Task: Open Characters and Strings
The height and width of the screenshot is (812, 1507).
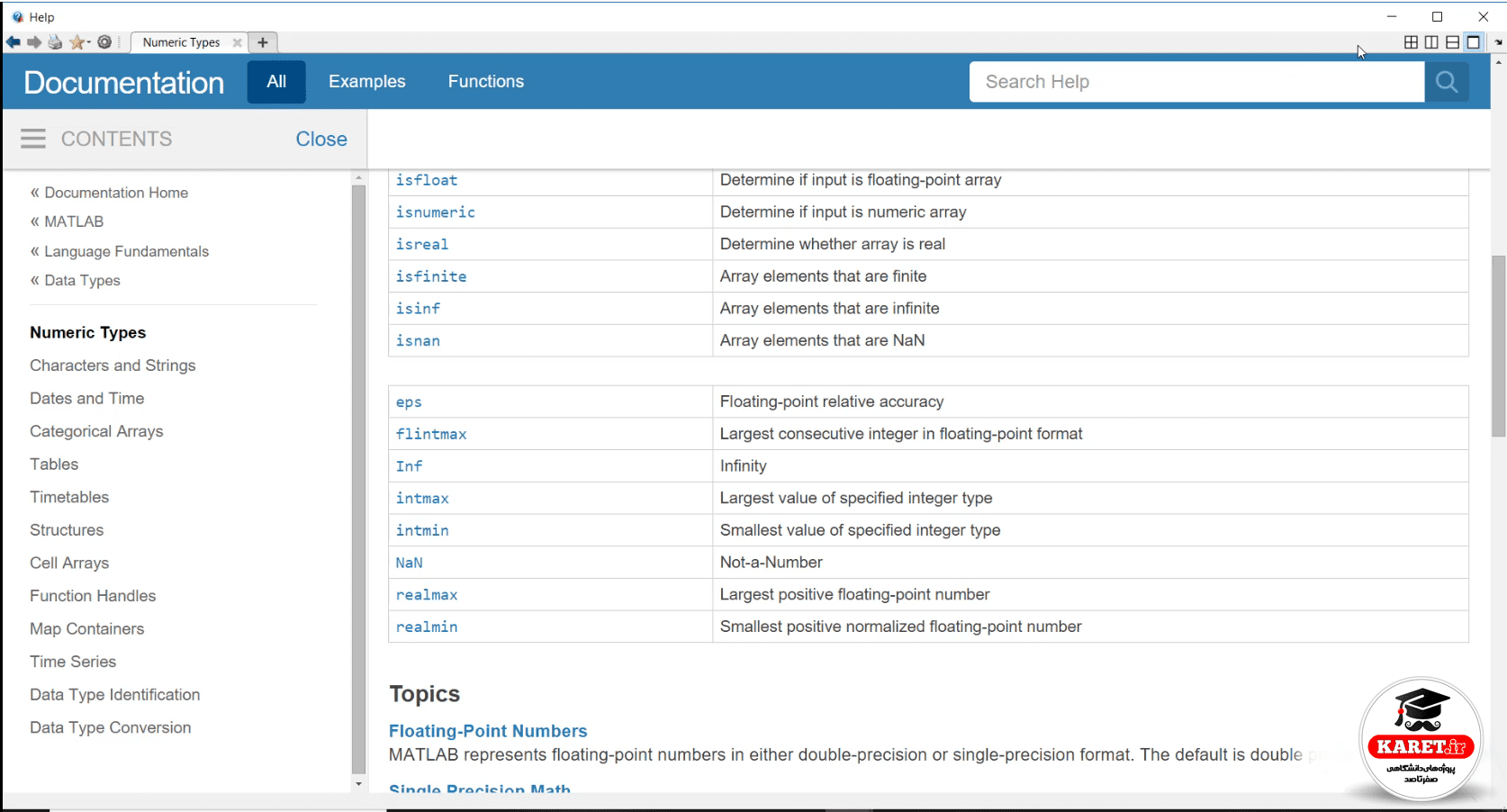Action: pyautogui.click(x=113, y=365)
